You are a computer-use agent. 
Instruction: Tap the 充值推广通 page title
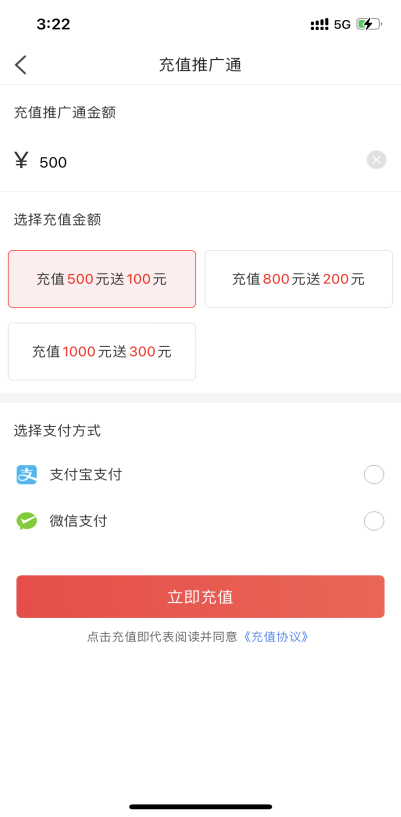(x=200, y=65)
